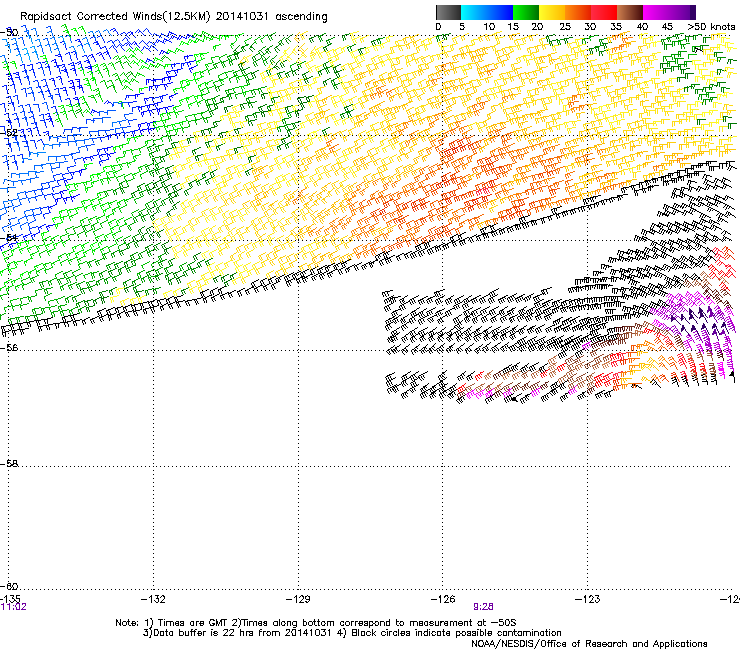Click the latitude label '-58'
Image resolution: width=740 pixels, height=650 pixels.
9,464
